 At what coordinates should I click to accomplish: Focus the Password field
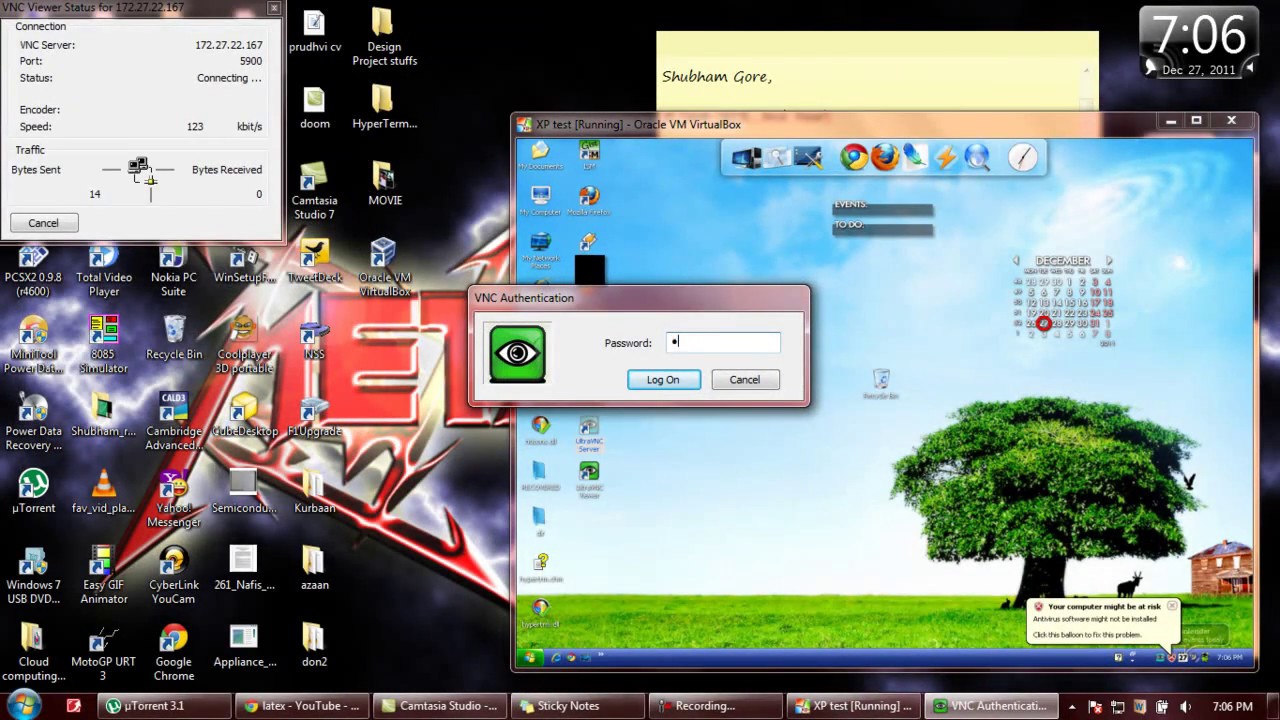pyautogui.click(x=724, y=343)
